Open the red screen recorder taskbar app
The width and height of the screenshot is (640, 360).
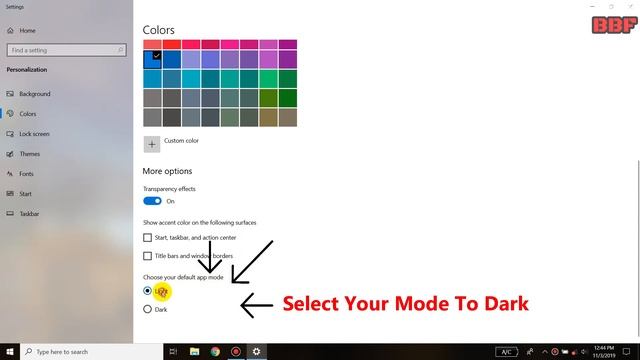[236, 351]
